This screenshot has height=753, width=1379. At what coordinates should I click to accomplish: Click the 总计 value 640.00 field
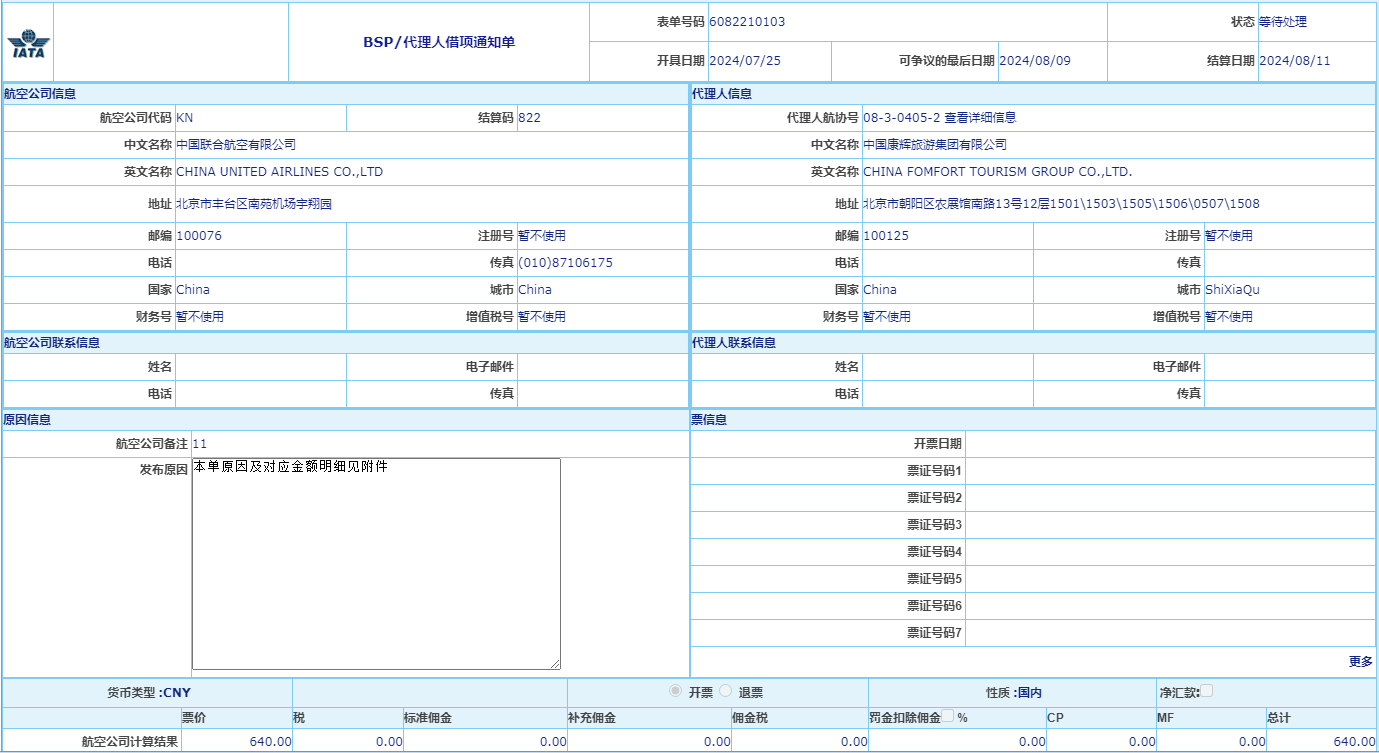point(1320,742)
